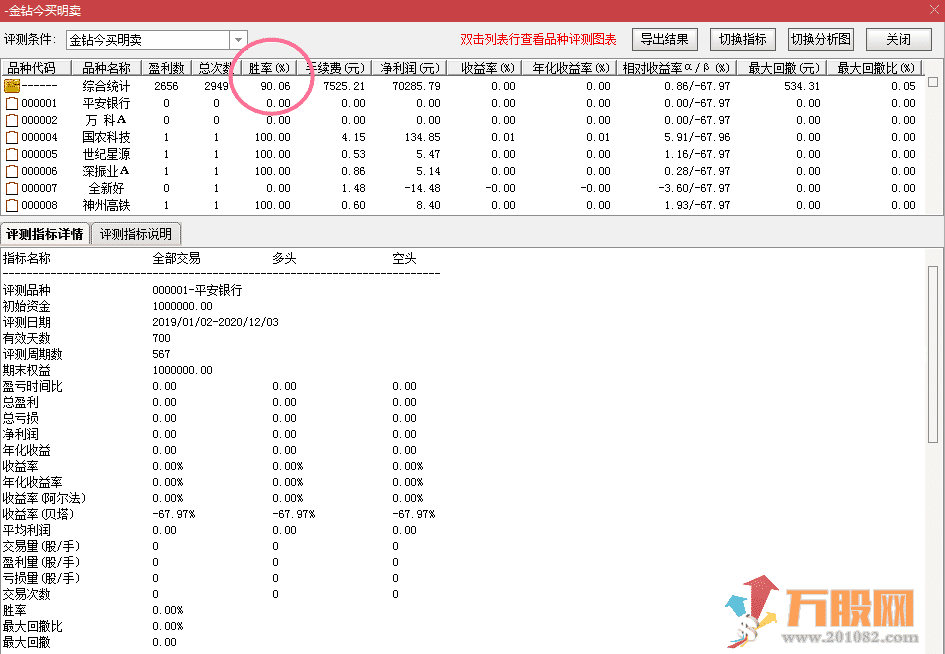Screen dimensions: 945x654
Task: Click the 多头 column heading
Action: point(284,259)
